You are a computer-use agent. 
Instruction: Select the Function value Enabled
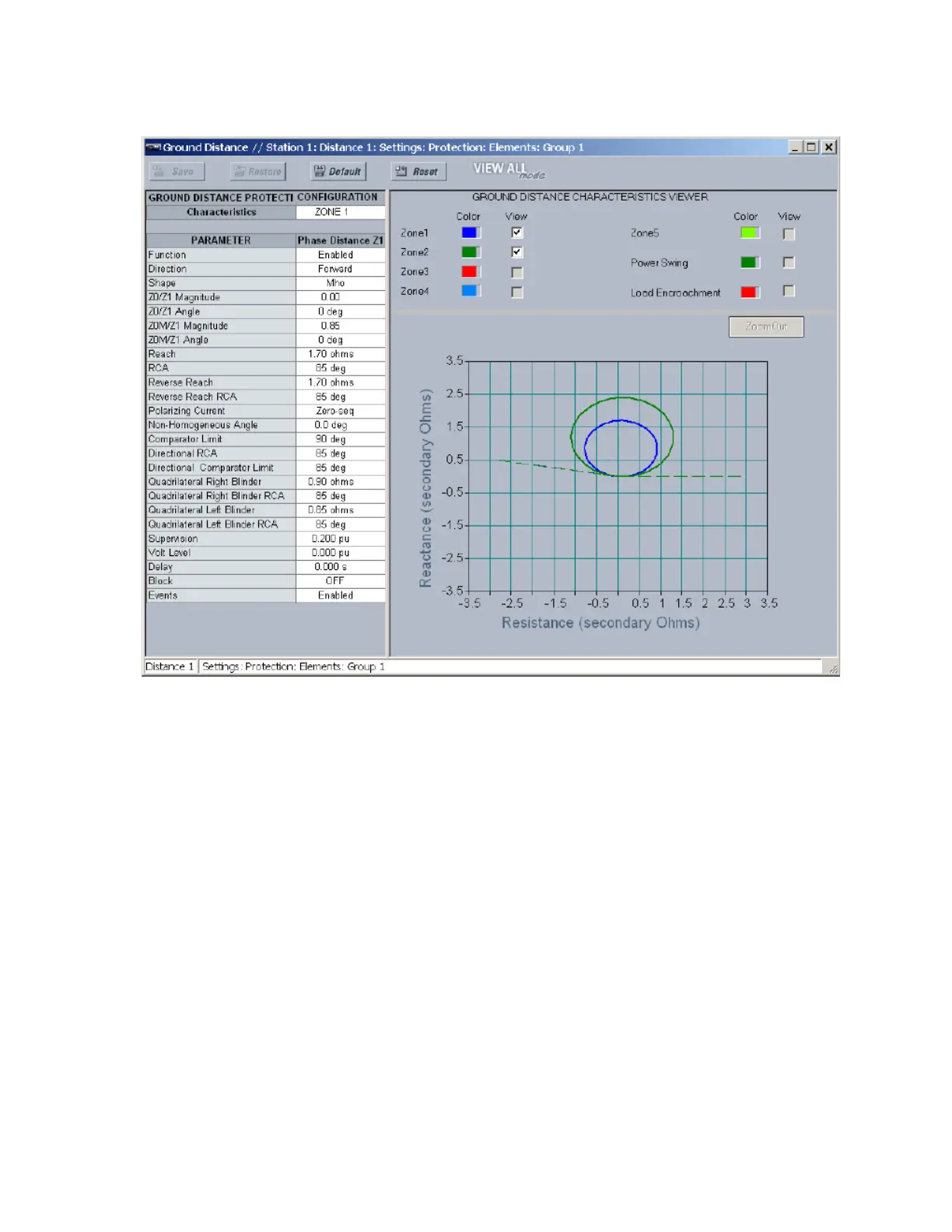click(x=341, y=254)
